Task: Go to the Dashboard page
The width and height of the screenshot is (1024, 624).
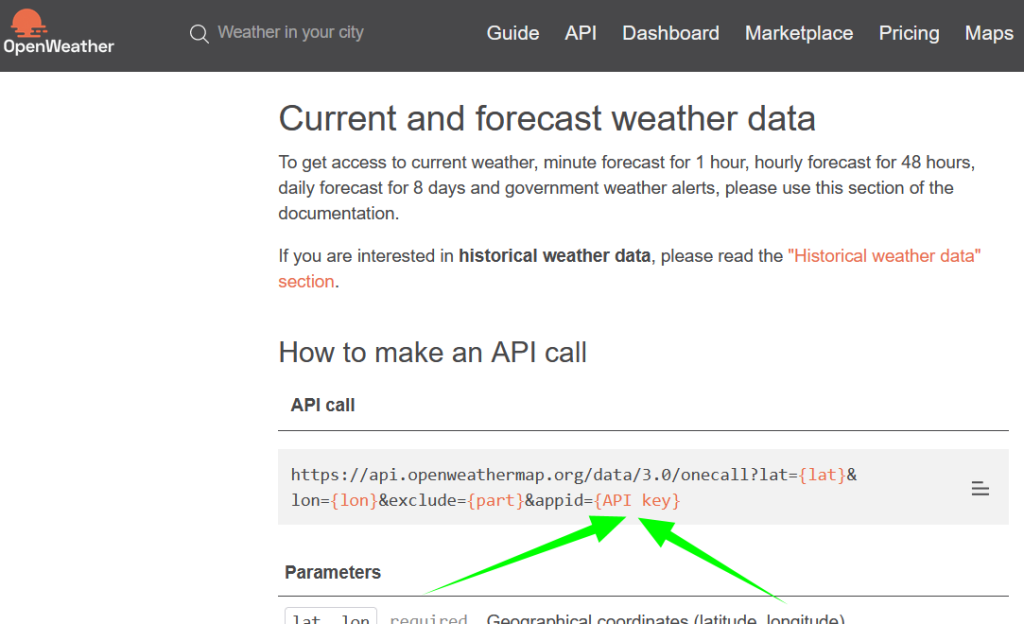Action: (x=670, y=33)
